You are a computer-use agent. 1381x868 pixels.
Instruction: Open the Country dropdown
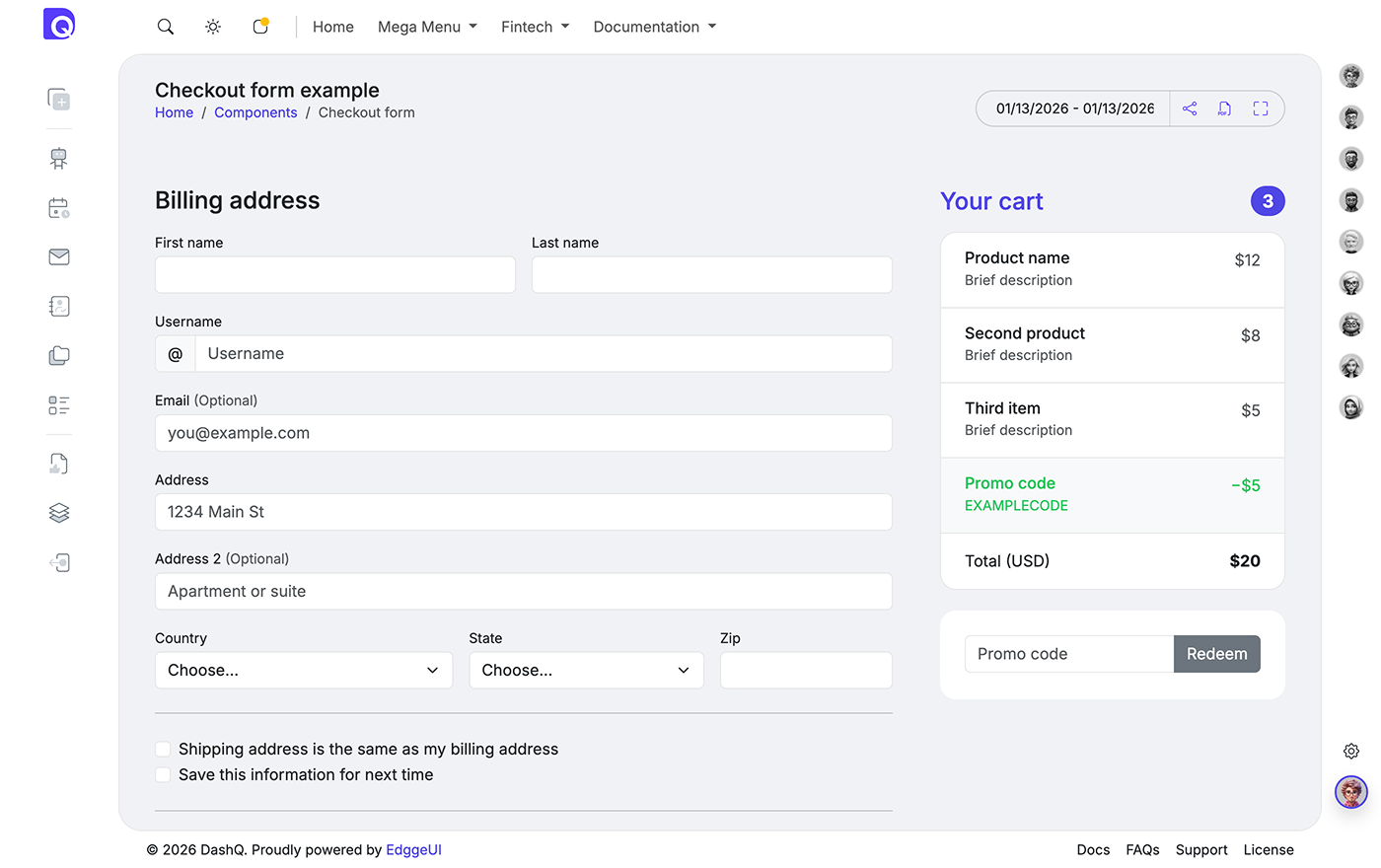pos(304,671)
